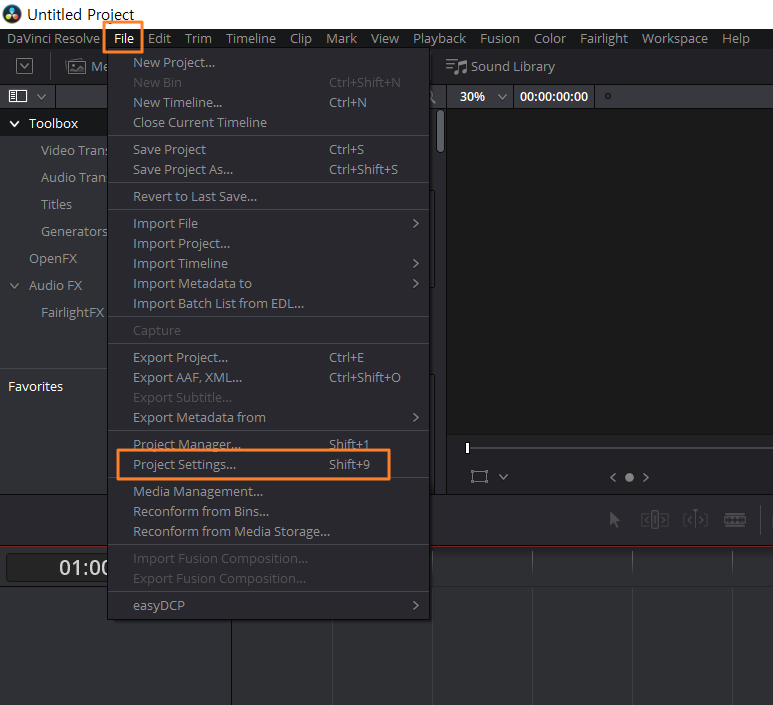Choose New Timeline... menu entry
This screenshot has height=705, width=773.
(x=268, y=103)
